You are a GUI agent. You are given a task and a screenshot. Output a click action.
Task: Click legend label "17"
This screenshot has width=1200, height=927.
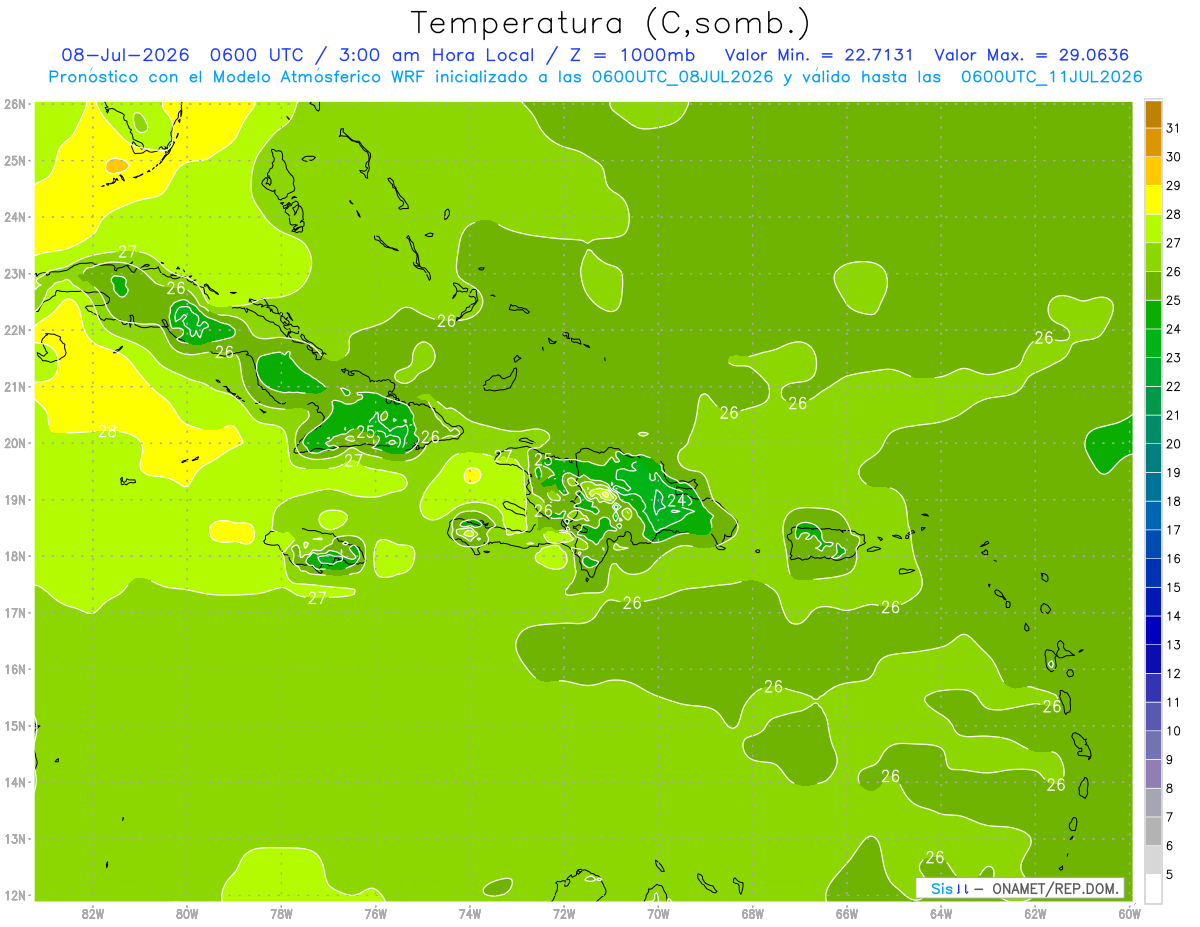[x=1174, y=530]
